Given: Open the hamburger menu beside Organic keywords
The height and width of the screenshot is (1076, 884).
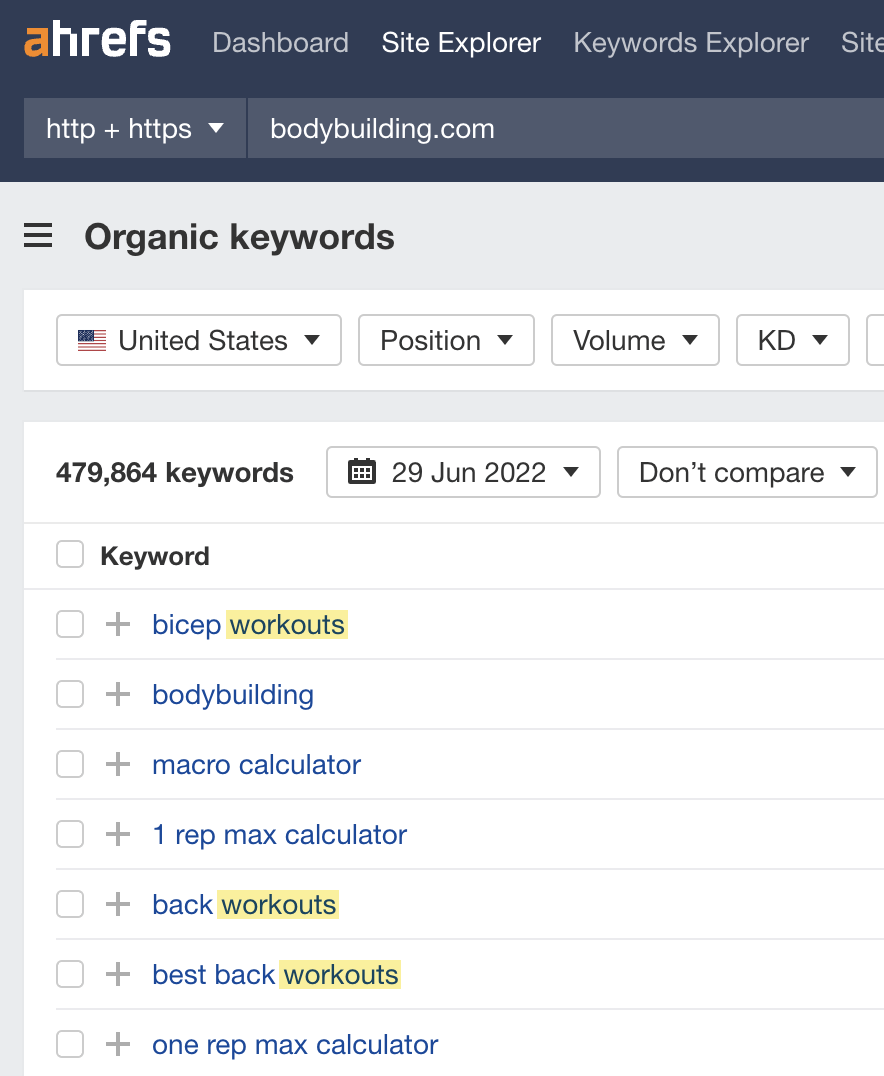Looking at the screenshot, I should (x=37, y=236).
